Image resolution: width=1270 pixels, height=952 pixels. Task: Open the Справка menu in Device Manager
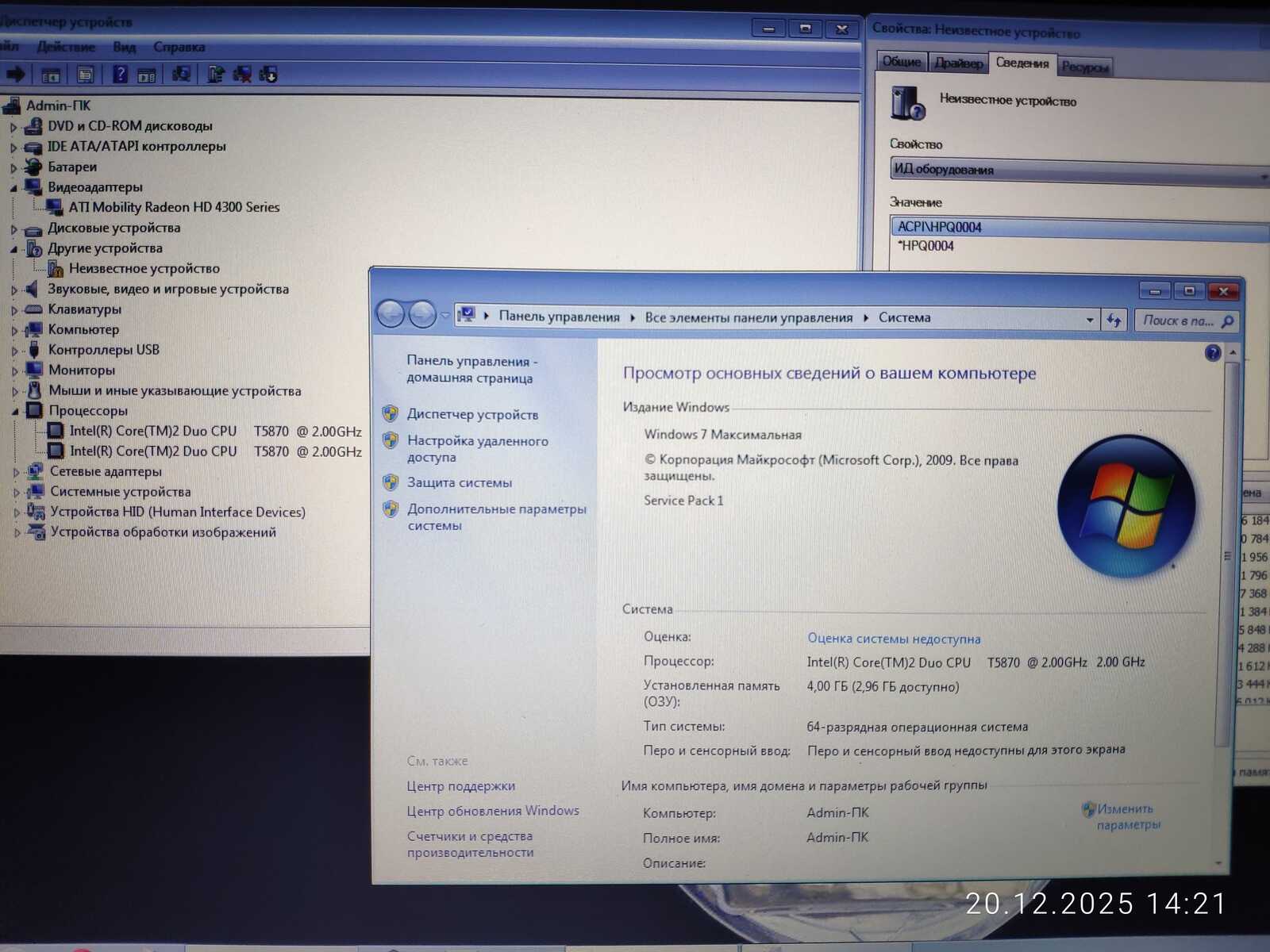(x=179, y=47)
